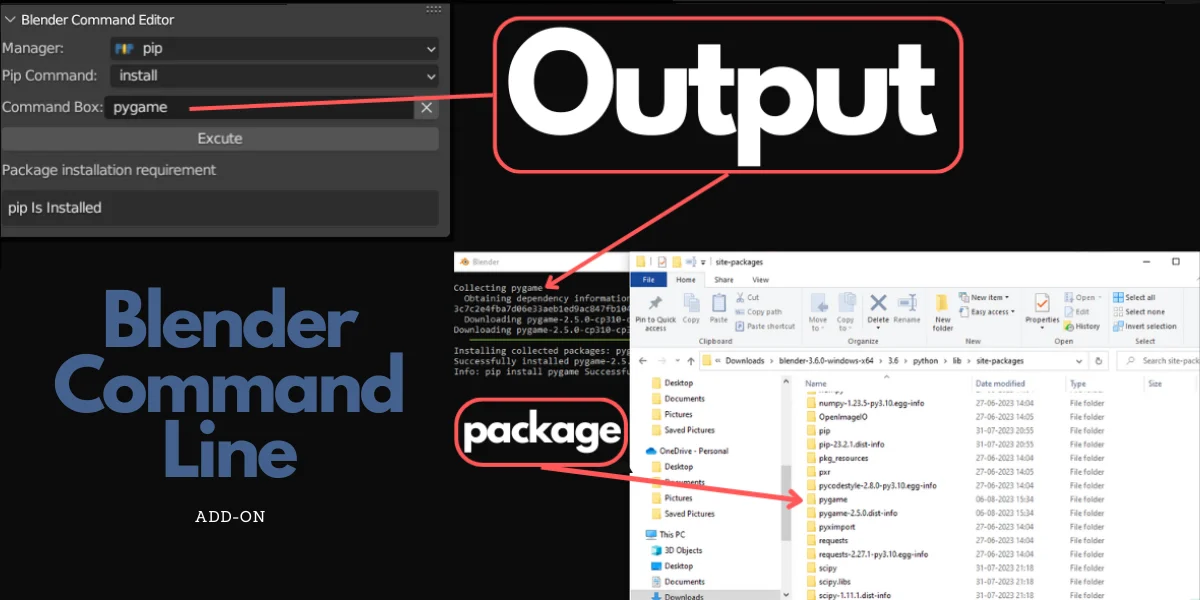Image resolution: width=1200 pixels, height=600 pixels.
Task: Toggle Invert selection in the ribbon
Action: (x=1147, y=326)
